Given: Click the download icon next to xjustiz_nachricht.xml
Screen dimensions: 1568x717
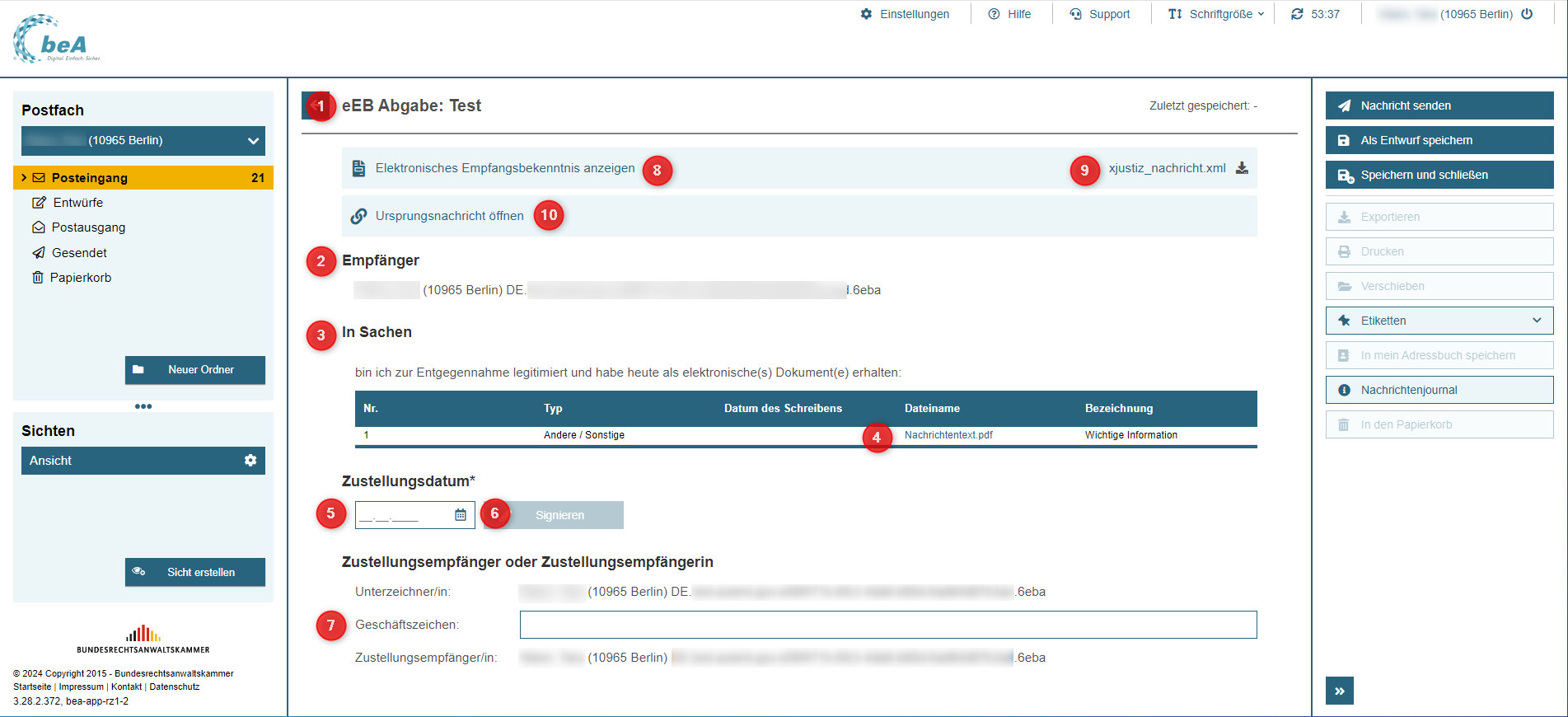Looking at the screenshot, I should point(1242,168).
